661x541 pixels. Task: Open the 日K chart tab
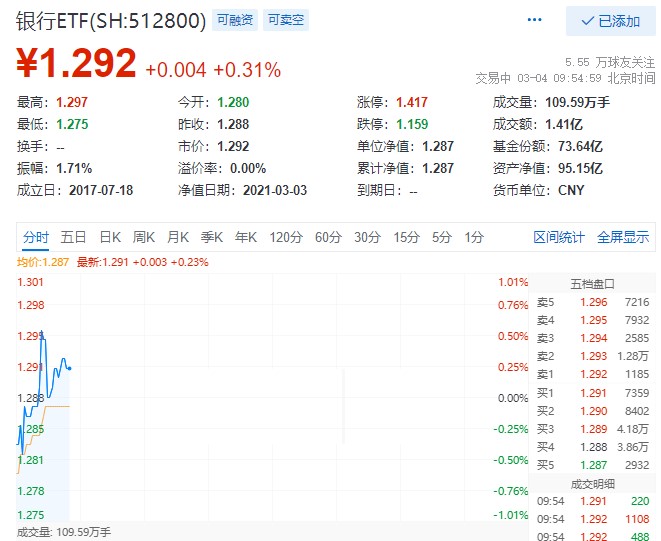click(110, 237)
